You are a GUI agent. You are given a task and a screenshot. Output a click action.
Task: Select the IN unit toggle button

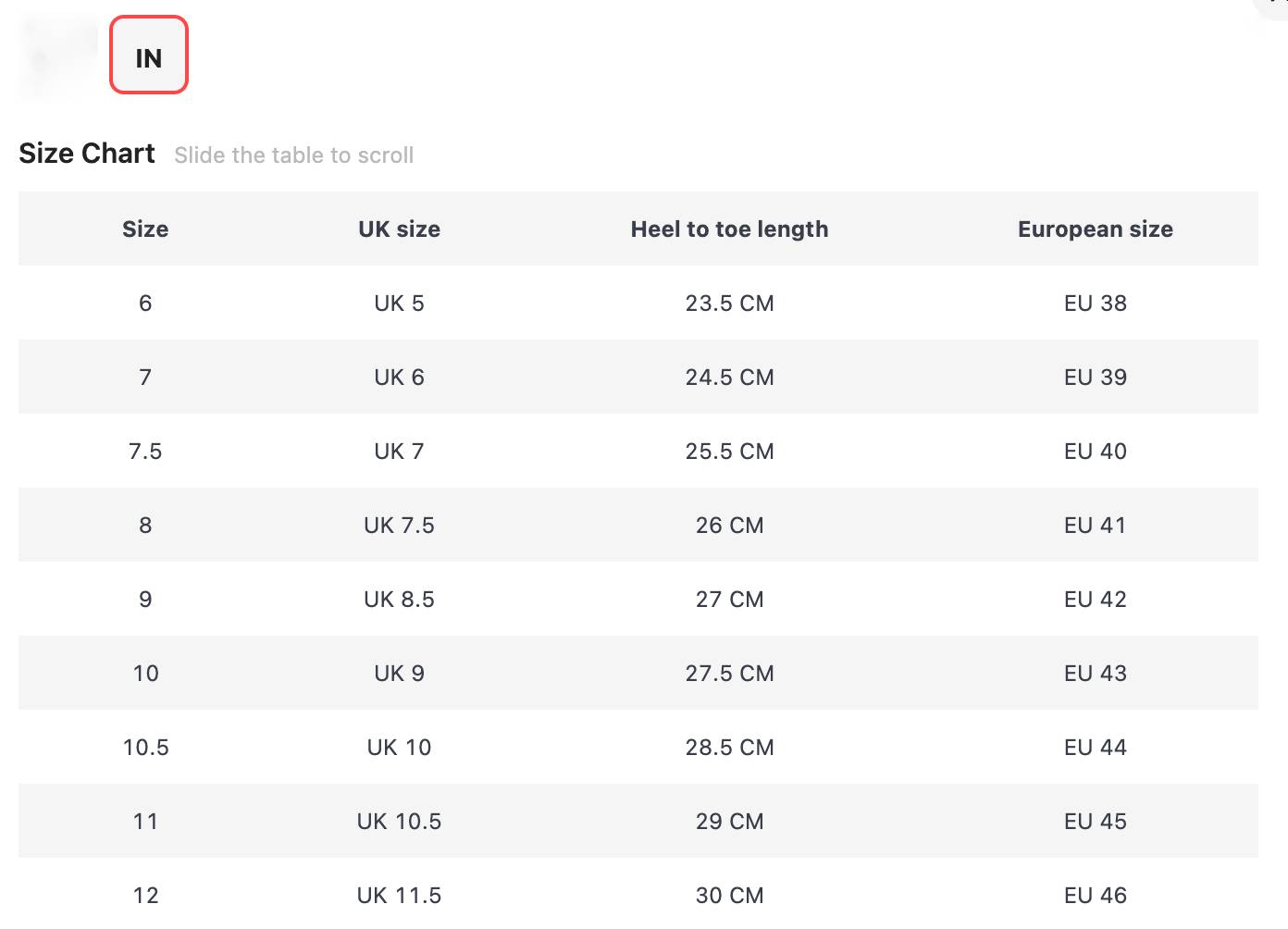point(149,56)
